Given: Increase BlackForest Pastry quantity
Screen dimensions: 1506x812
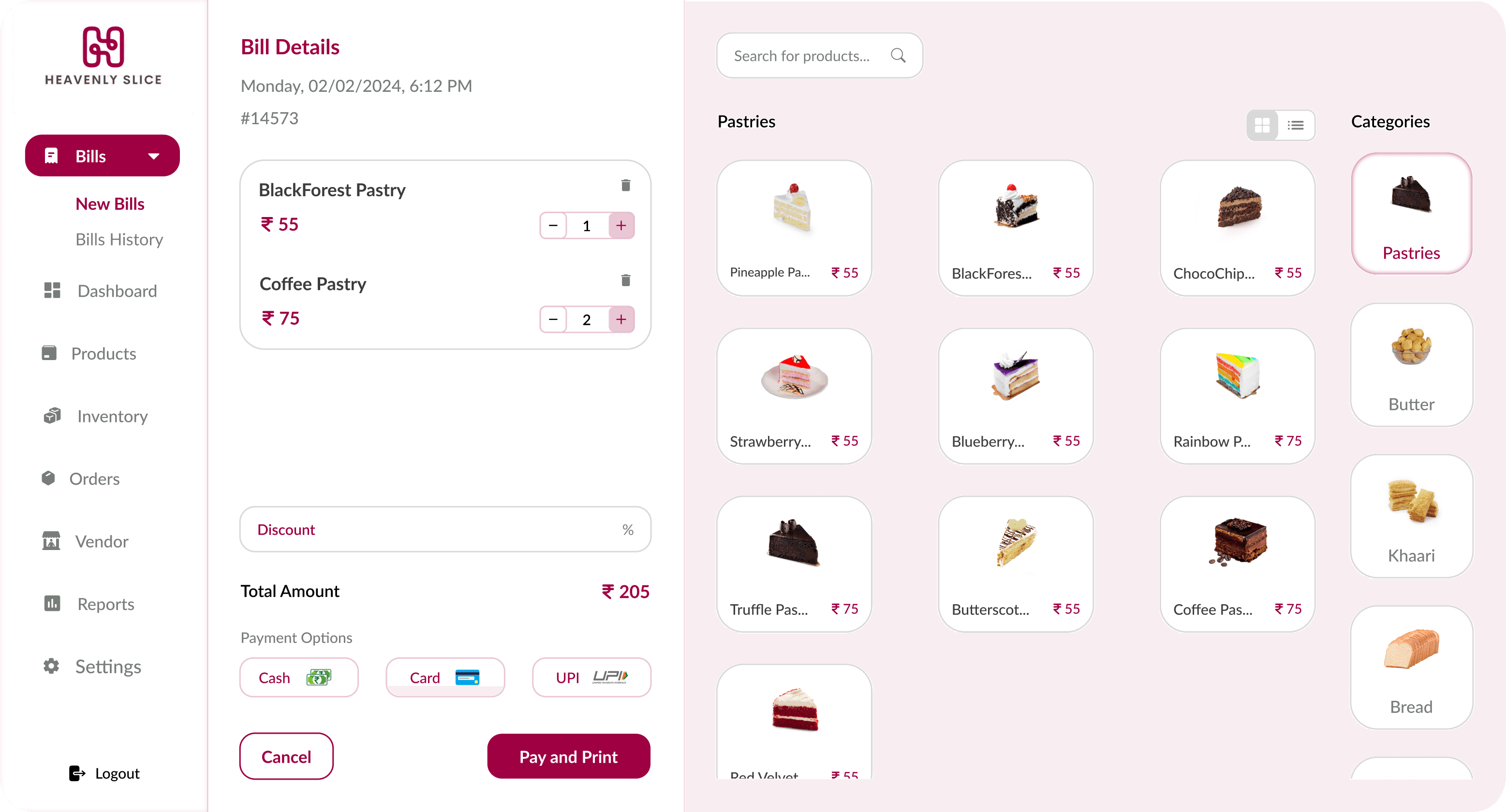Looking at the screenshot, I should tap(621, 226).
